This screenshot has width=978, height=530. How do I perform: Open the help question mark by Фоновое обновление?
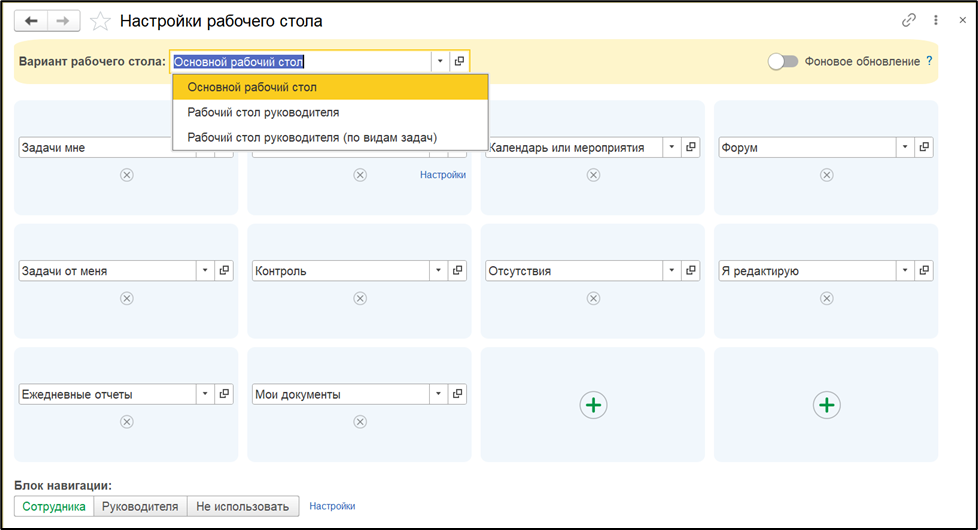pos(929,61)
